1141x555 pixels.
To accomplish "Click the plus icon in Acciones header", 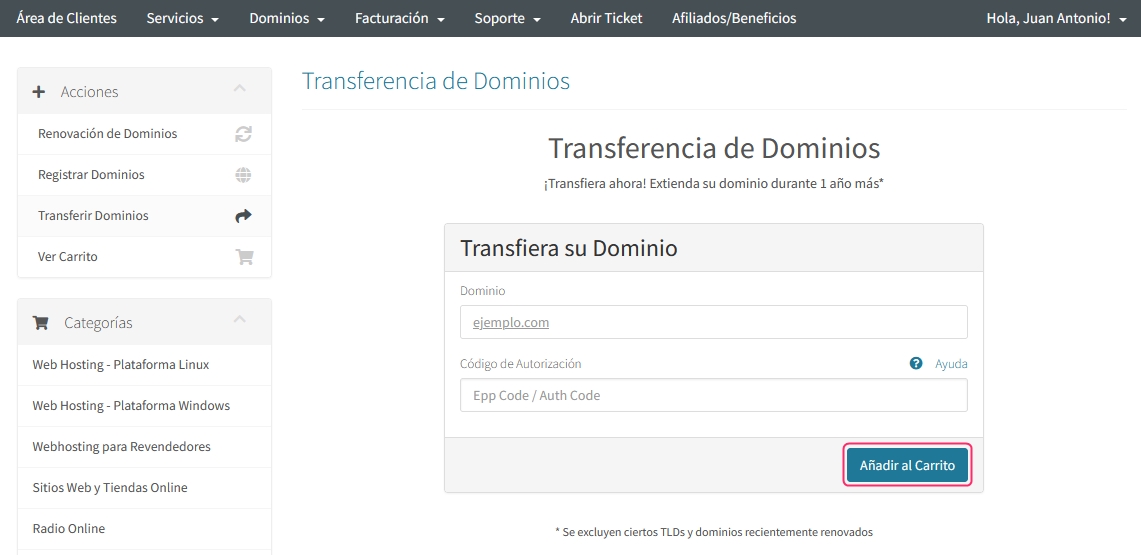I will point(39,92).
